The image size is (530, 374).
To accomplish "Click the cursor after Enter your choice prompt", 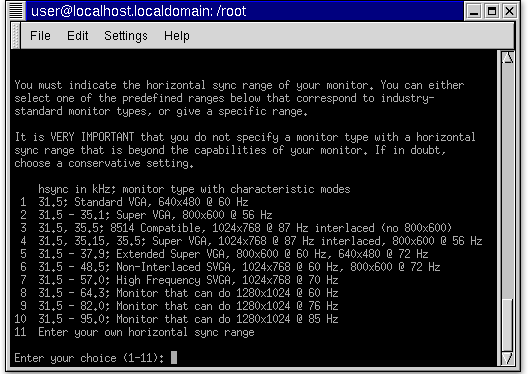I will pos(174,357).
